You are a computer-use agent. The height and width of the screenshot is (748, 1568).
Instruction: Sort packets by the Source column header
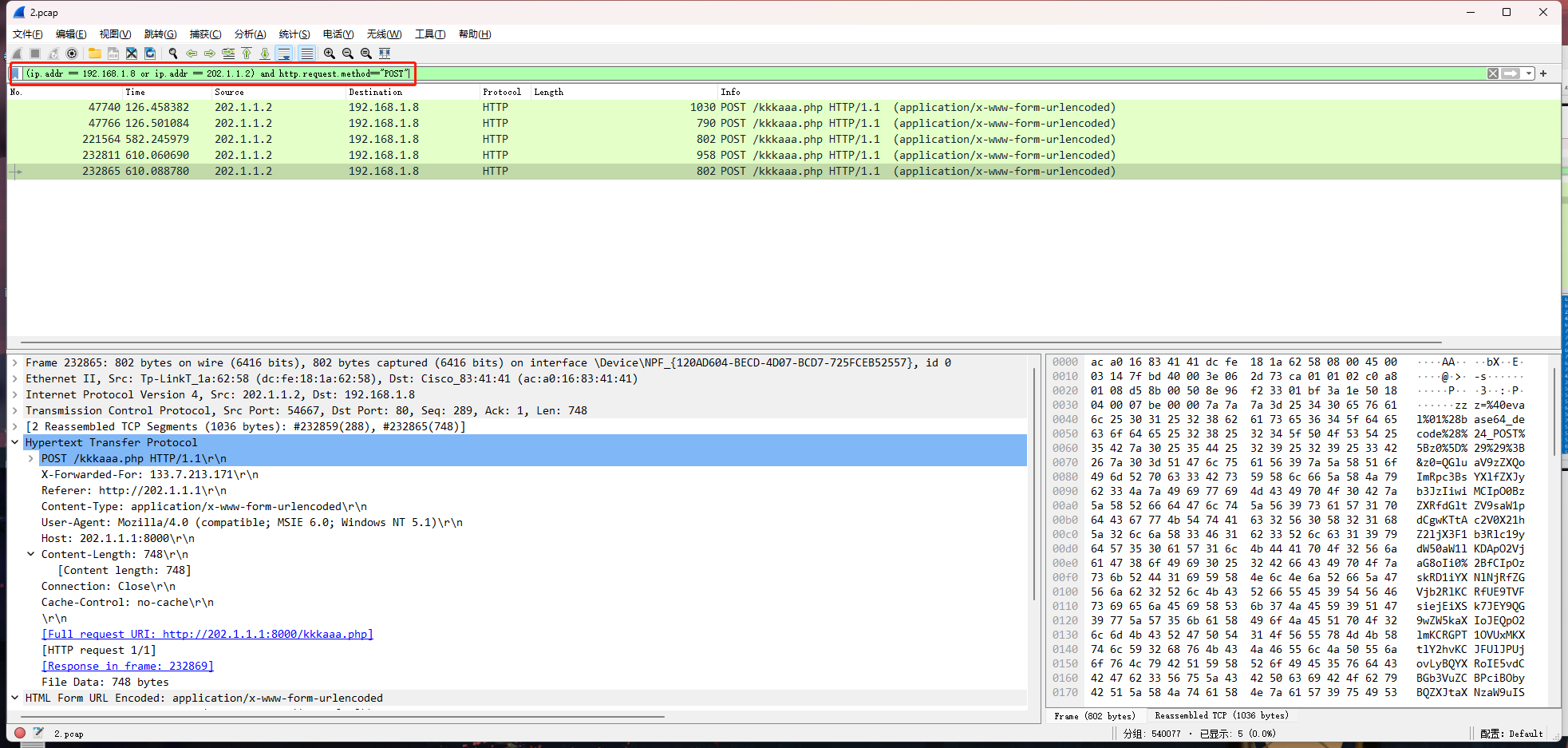point(279,92)
